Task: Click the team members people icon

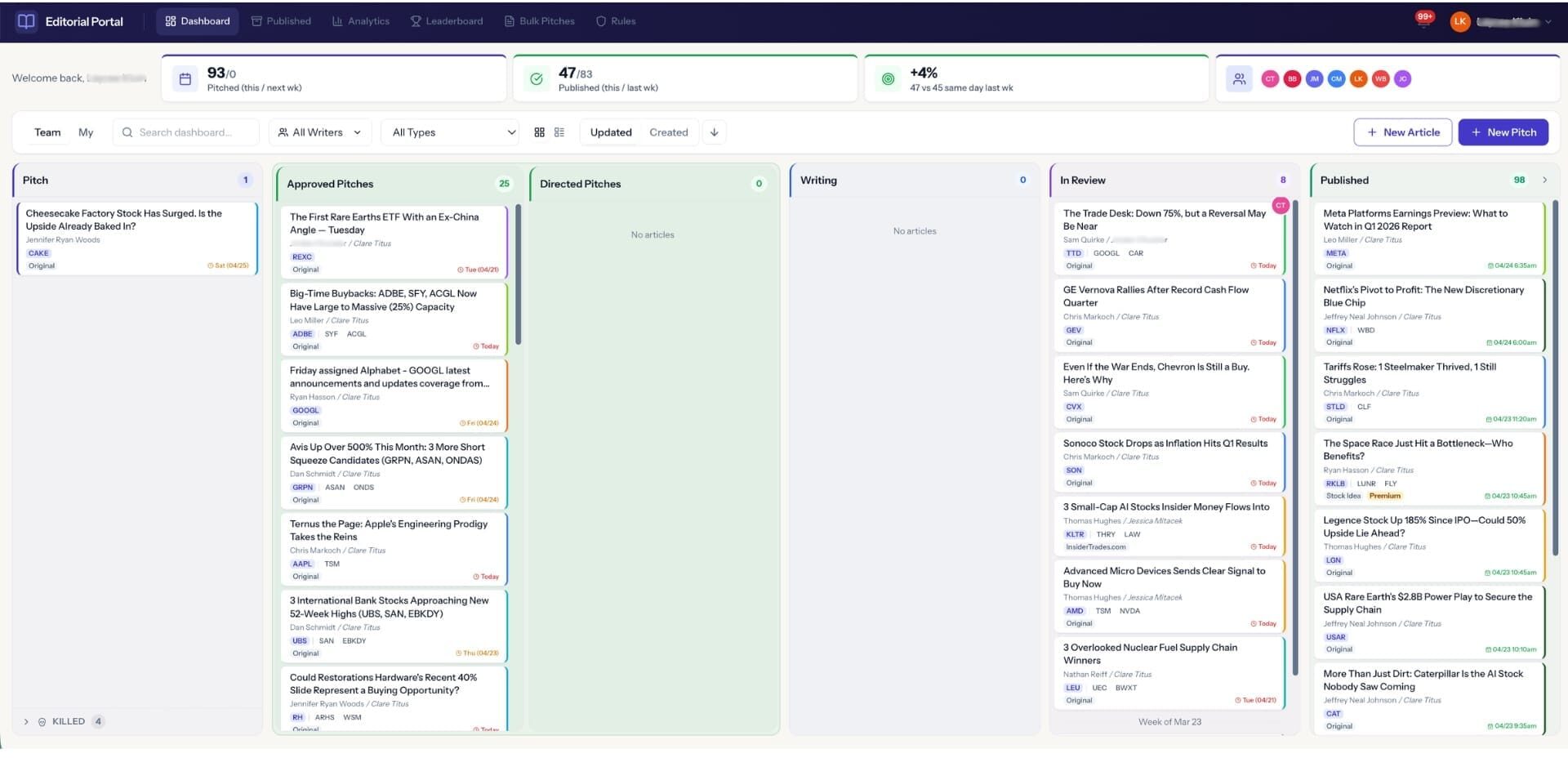Action: point(1239,79)
